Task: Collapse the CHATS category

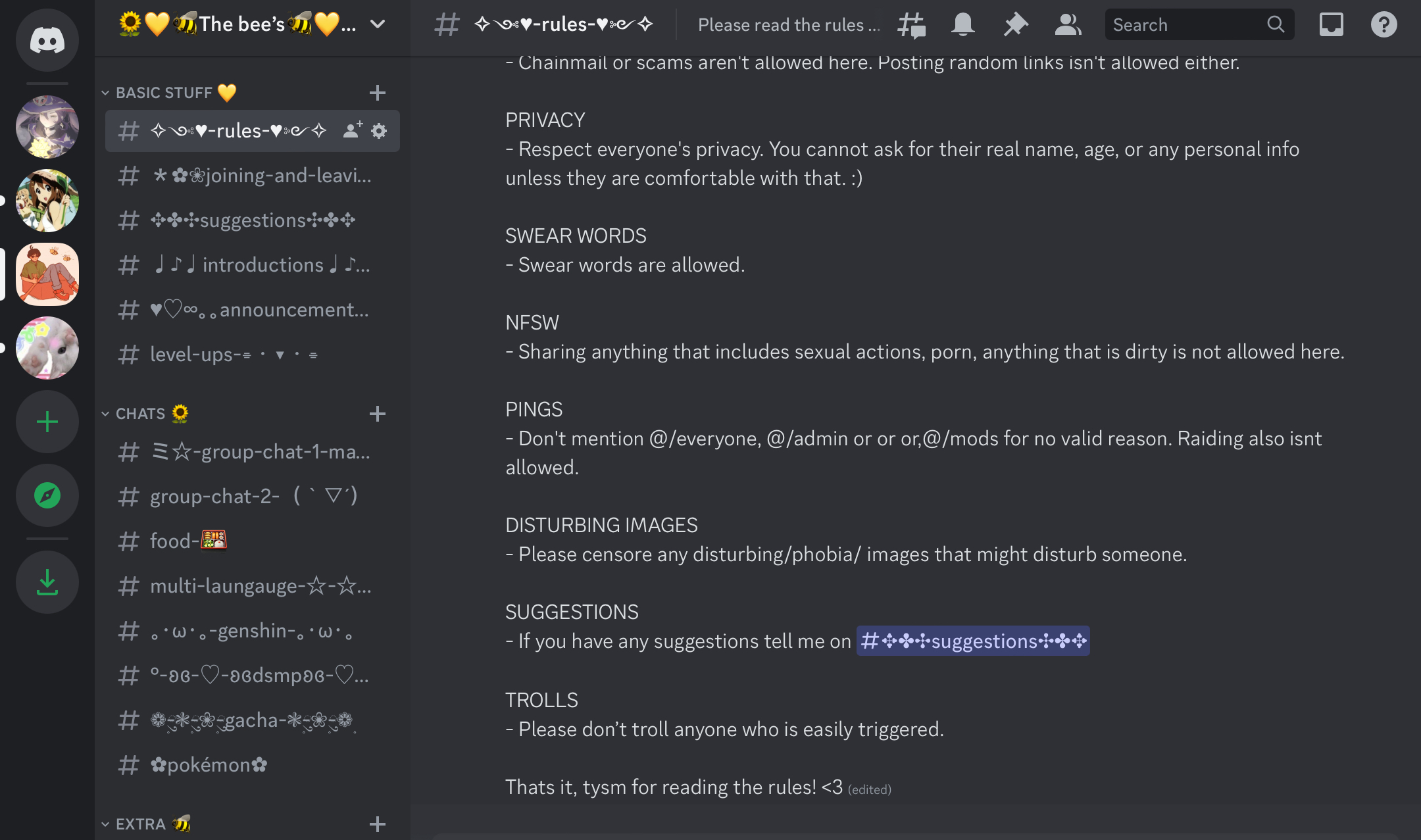Action: point(145,413)
